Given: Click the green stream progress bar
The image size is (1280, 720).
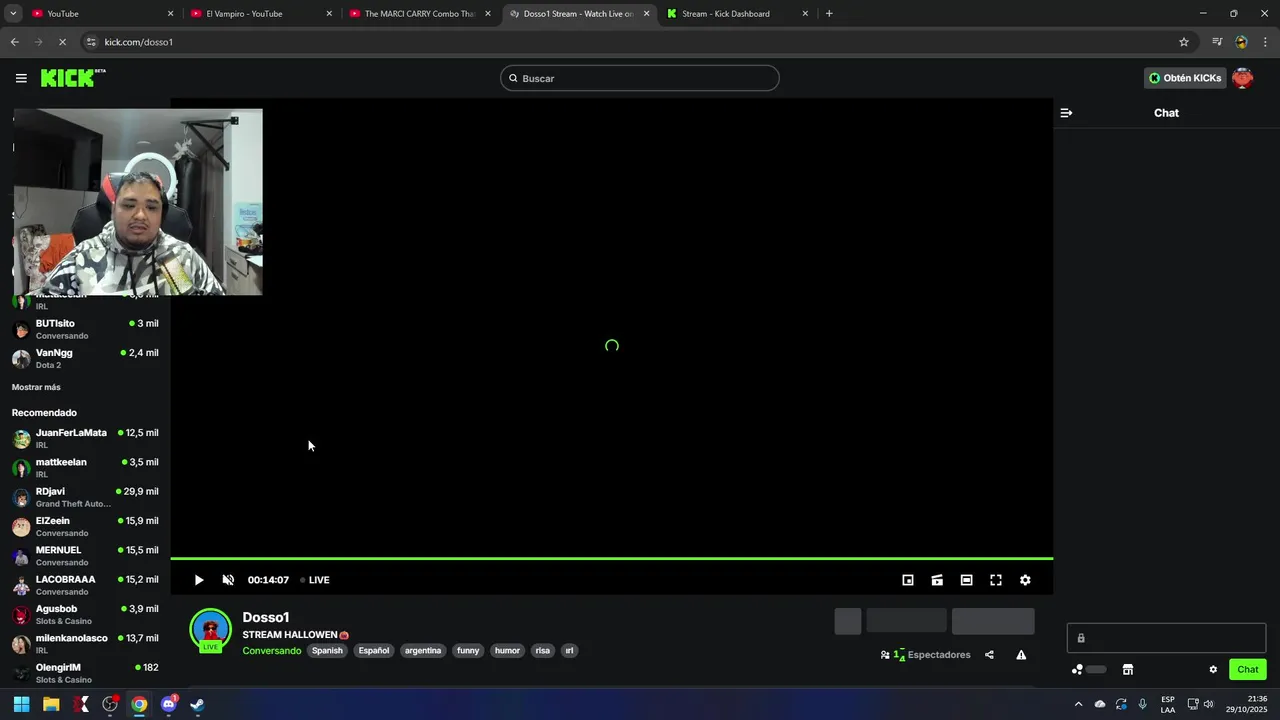Looking at the screenshot, I should (612, 558).
